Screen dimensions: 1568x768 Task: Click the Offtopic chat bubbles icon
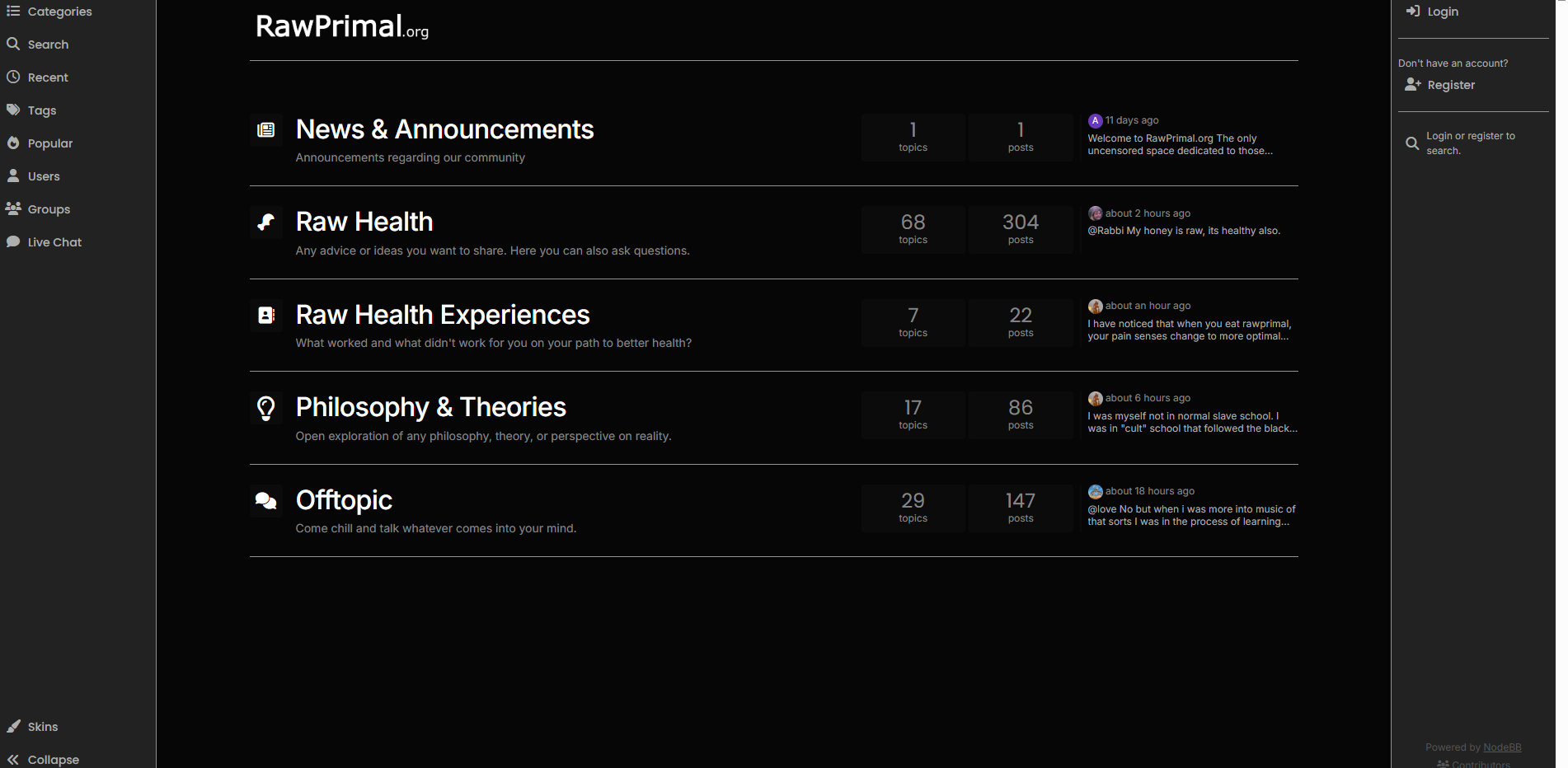(x=265, y=501)
